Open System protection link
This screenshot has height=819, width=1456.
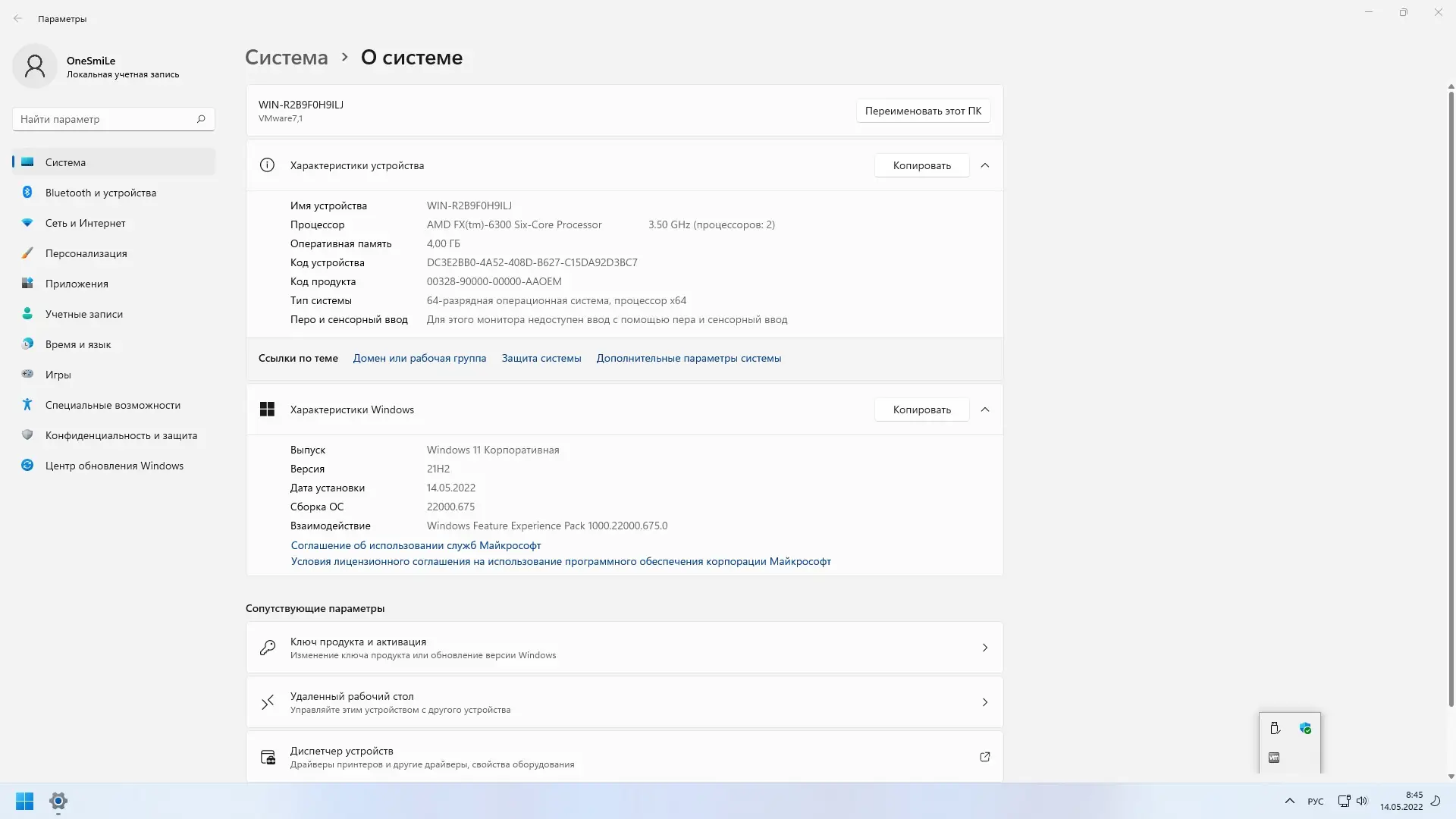pos(541,358)
